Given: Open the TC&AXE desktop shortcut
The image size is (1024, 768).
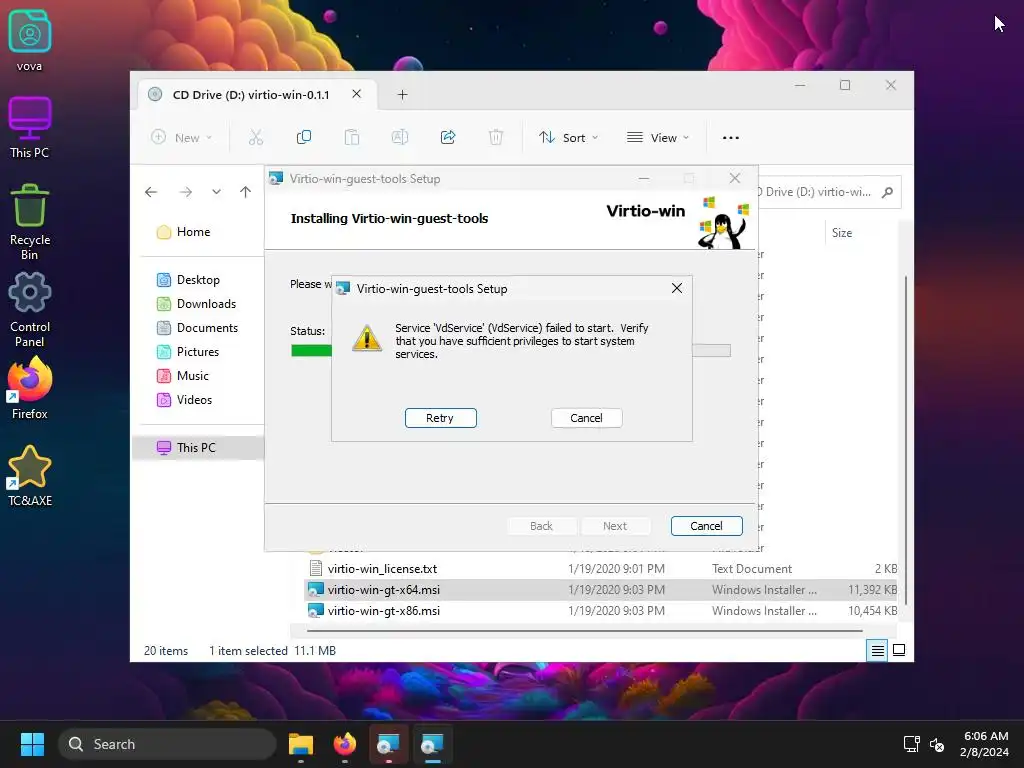Looking at the screenshot, I should click(x=29, y=475).
